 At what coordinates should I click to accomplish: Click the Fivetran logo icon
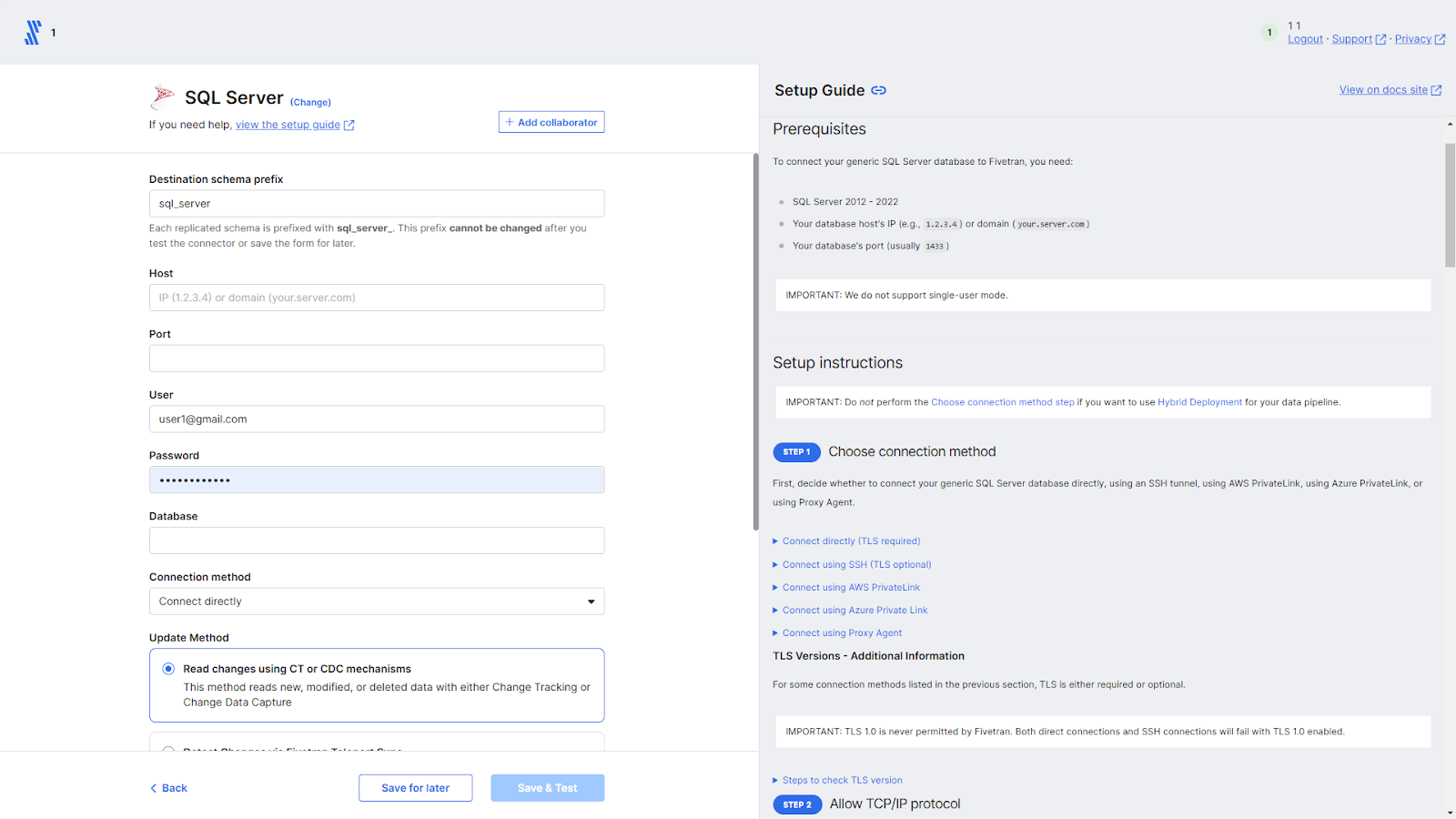tap(33, 33)
